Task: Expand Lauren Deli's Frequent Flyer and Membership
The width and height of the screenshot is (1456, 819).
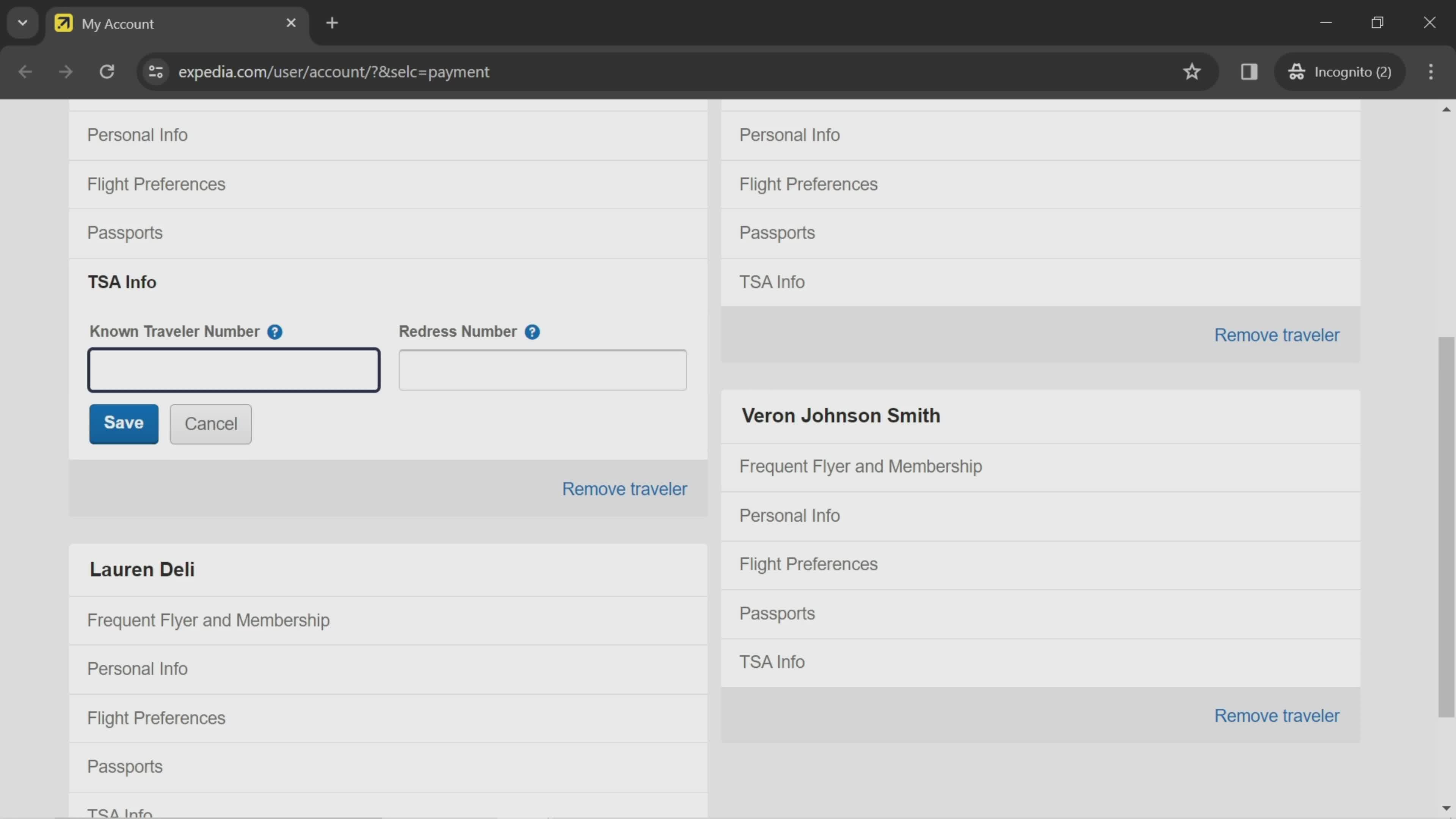Action: pyautogui.click(x=388, y=621)
